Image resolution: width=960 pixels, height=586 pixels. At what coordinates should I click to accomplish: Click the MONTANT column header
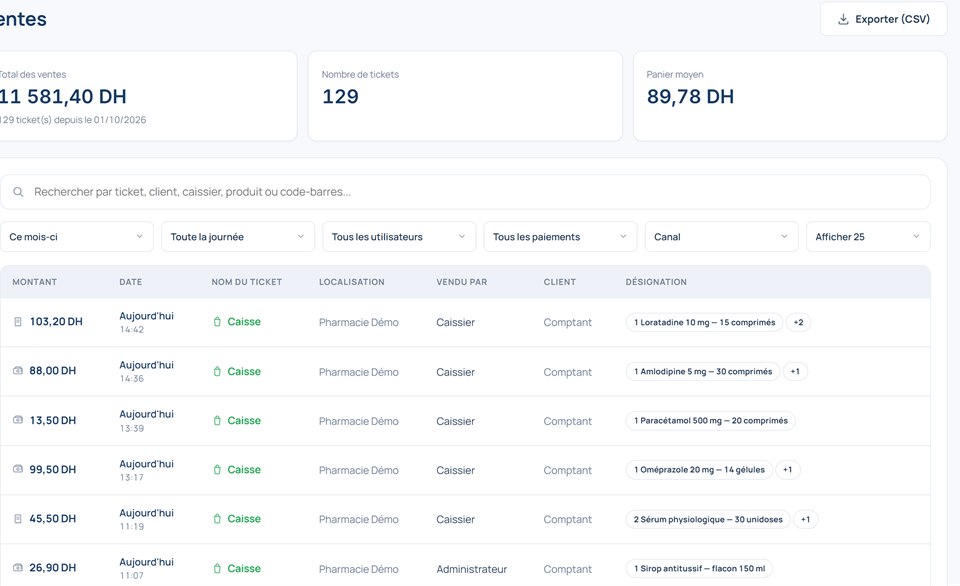click(x=34, y=282)
